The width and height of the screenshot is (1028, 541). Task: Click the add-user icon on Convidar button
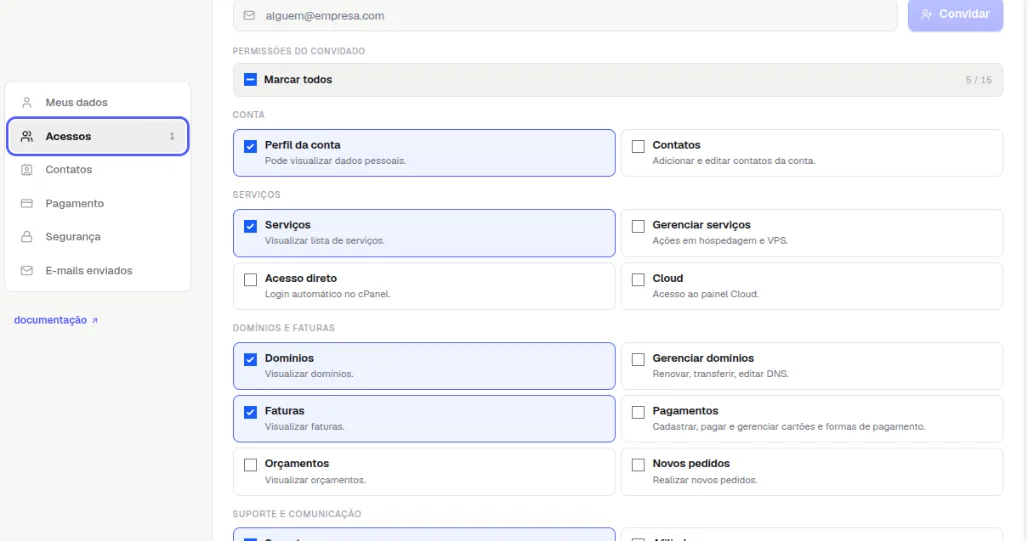[x=926, y=14]
